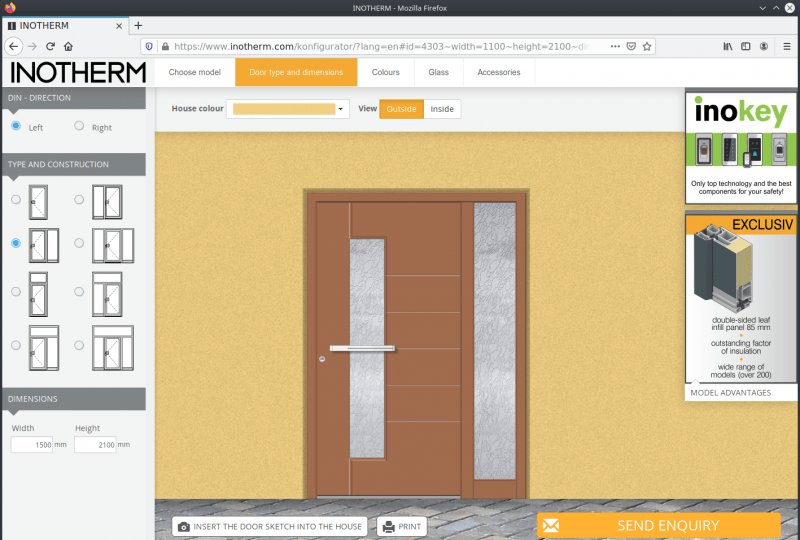
Task: Click the INOTHERM browser tab
Action: [65, 26]
